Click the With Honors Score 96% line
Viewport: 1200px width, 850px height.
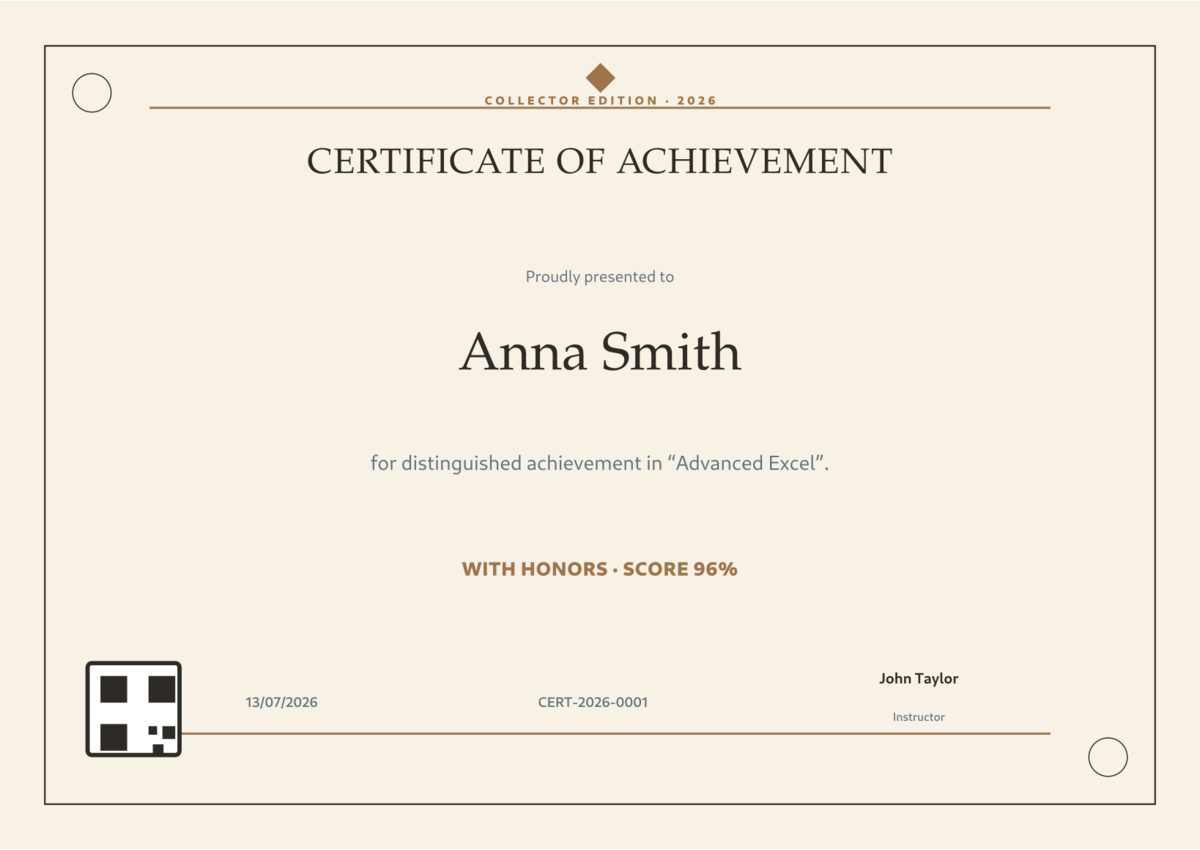(x=600, y=569)
